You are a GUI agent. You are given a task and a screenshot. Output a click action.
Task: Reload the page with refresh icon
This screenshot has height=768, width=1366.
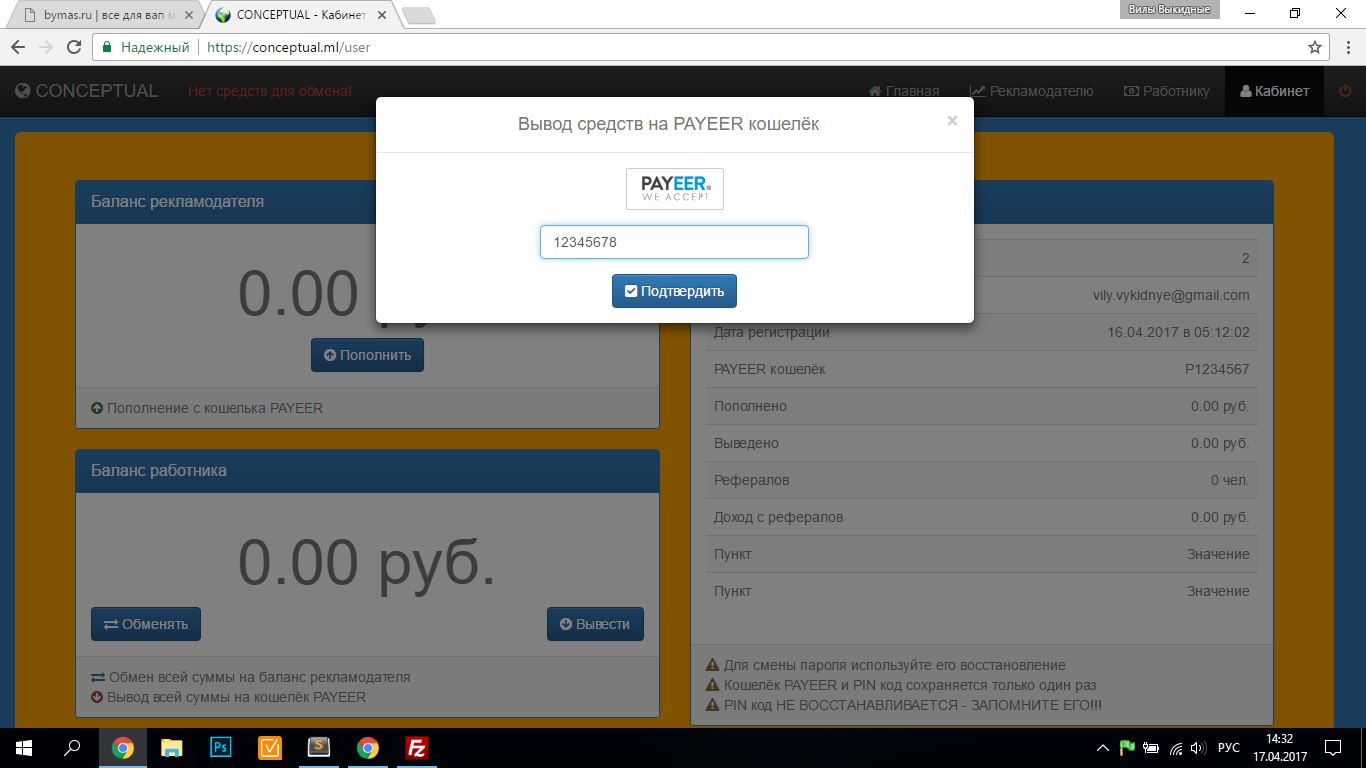73,47
